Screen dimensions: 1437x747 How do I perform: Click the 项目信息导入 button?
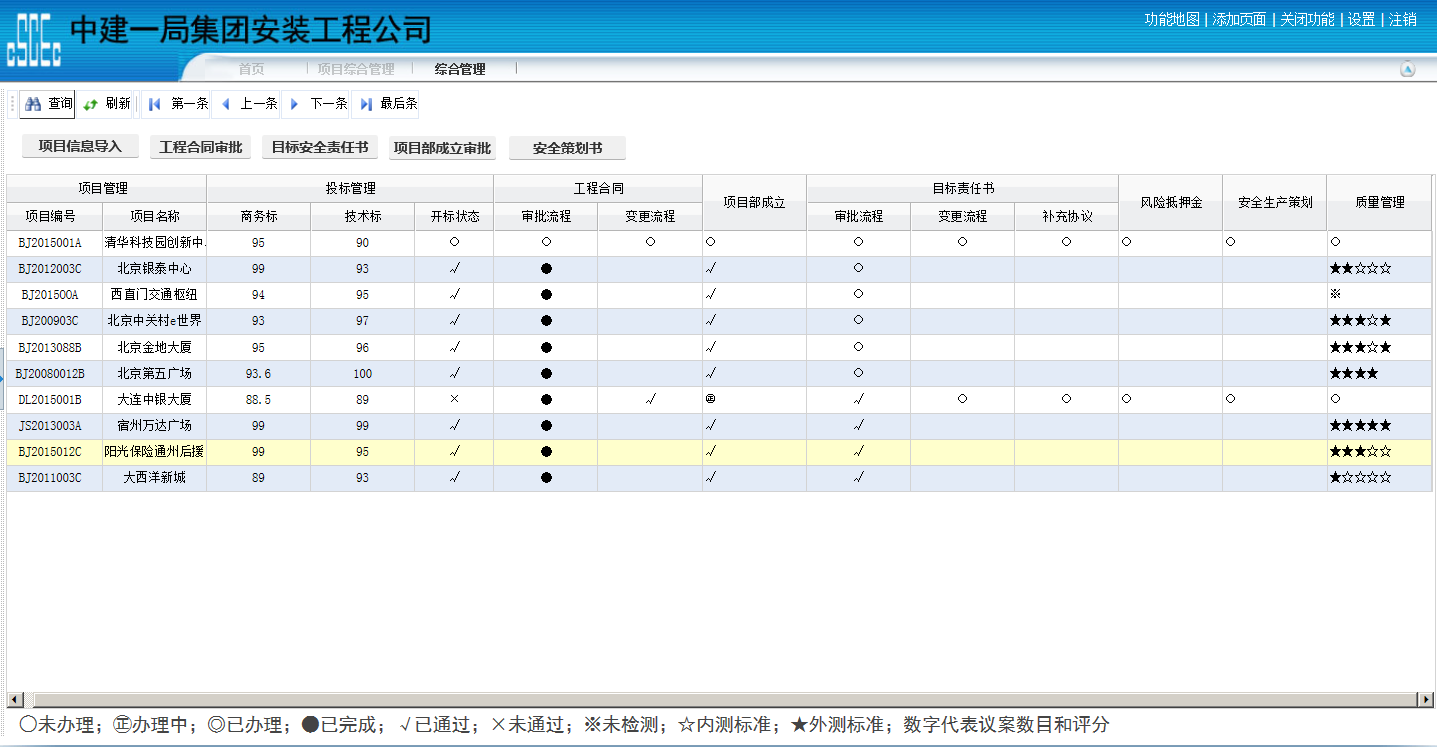click(80, 147)
